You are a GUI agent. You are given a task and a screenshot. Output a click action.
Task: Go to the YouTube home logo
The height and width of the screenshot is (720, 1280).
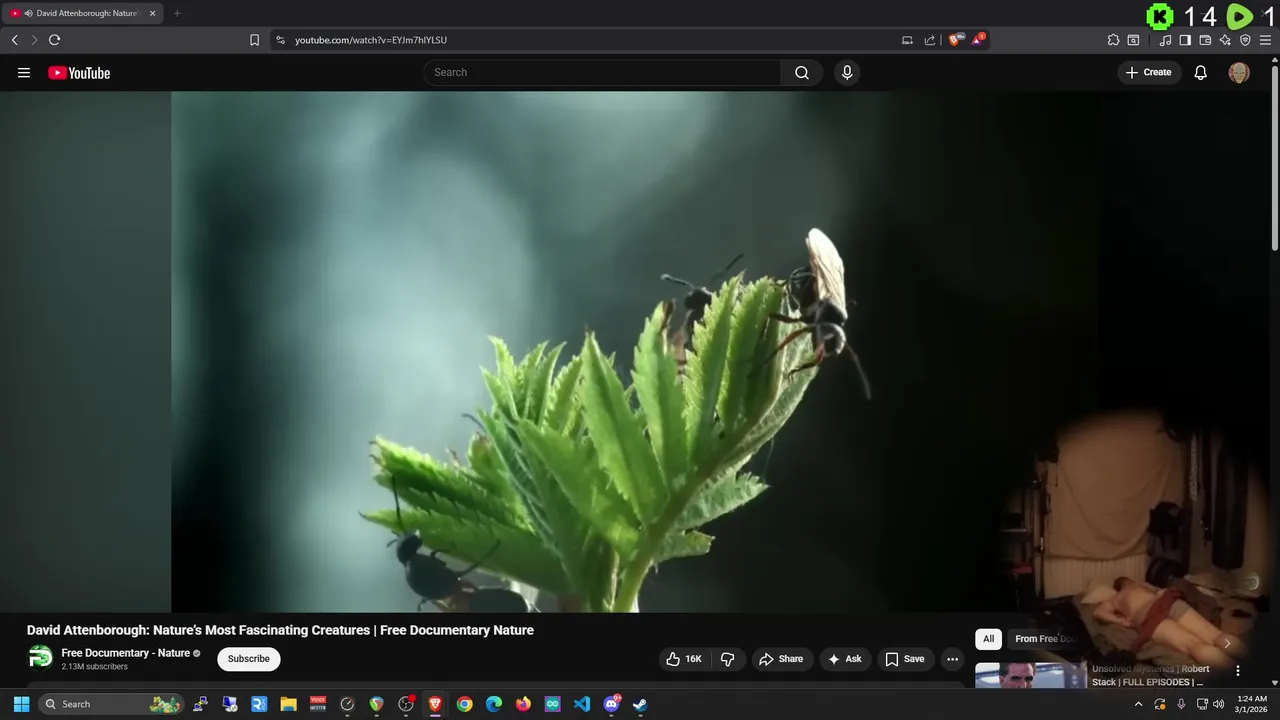point(79,73)
